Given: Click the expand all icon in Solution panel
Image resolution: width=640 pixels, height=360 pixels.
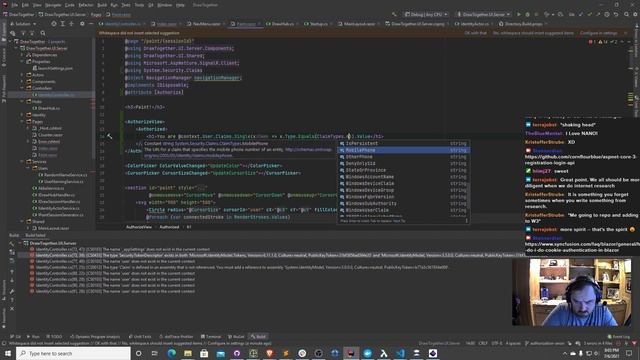Looking at the screenshot, I should [x=62, y=24].
